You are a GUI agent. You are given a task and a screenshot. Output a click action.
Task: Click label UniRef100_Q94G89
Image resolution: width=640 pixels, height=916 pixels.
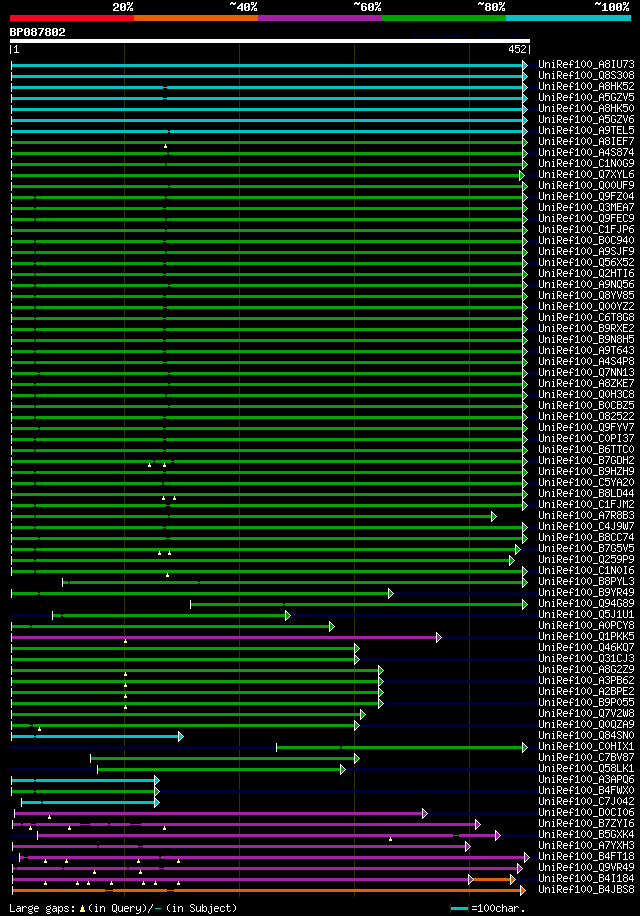tap(586, 603)
